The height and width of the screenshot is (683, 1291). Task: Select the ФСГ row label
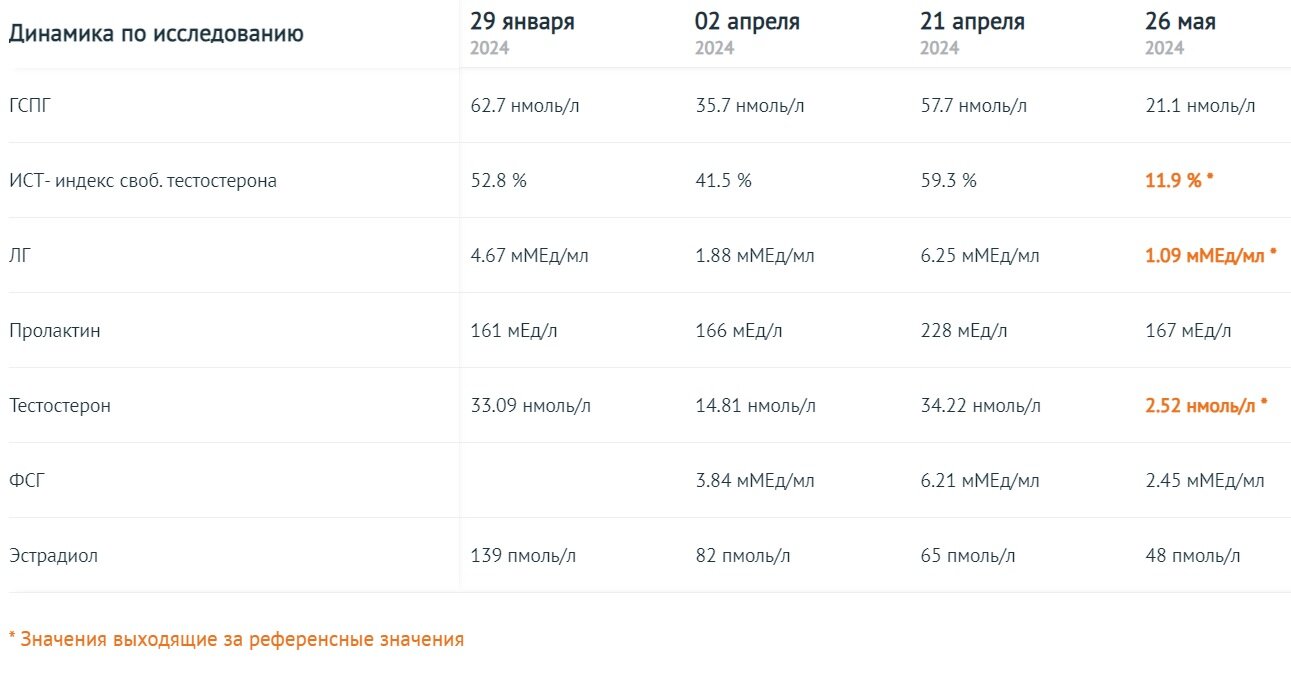coord(27,481)
